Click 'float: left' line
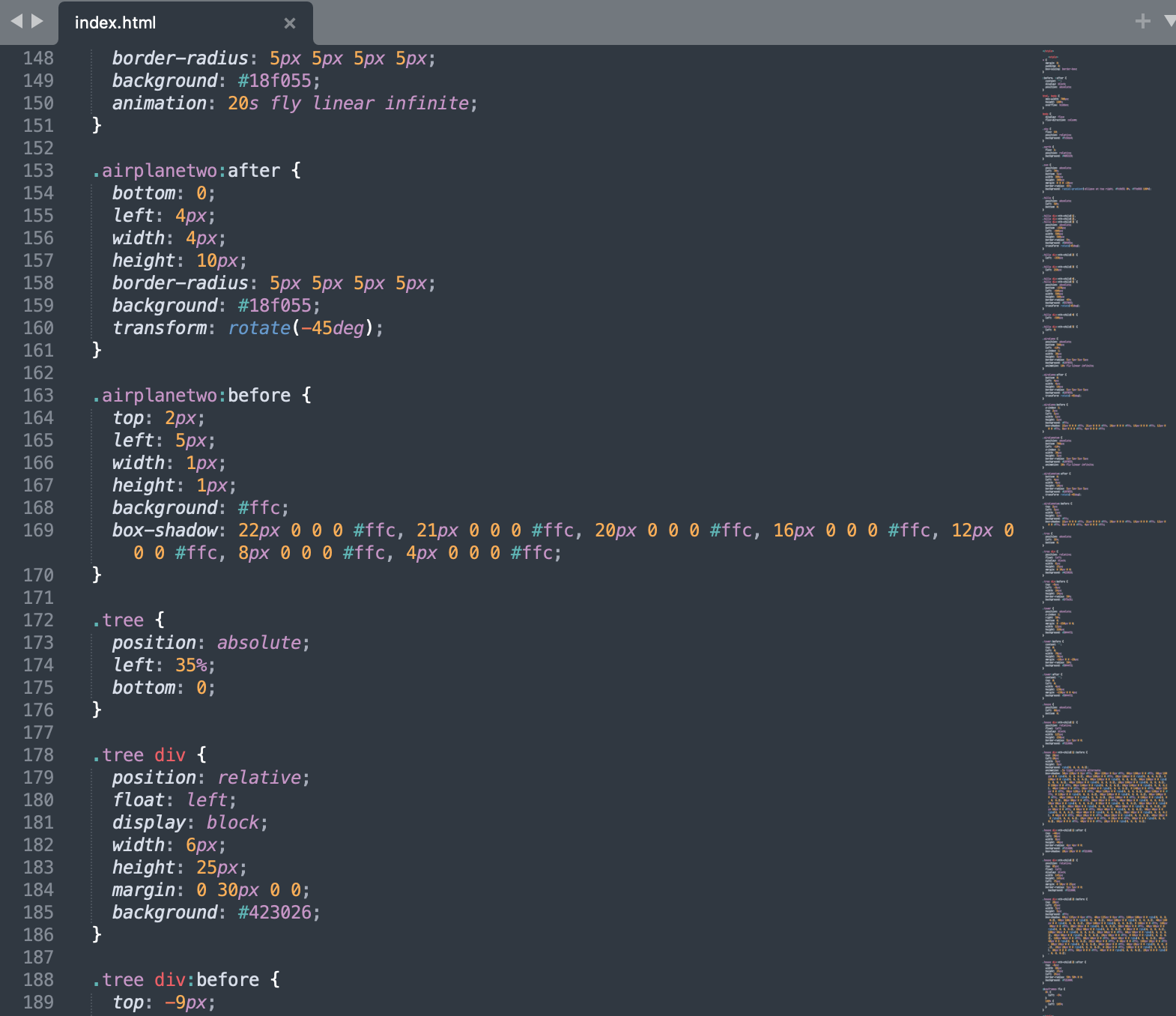 coord(174,800)
